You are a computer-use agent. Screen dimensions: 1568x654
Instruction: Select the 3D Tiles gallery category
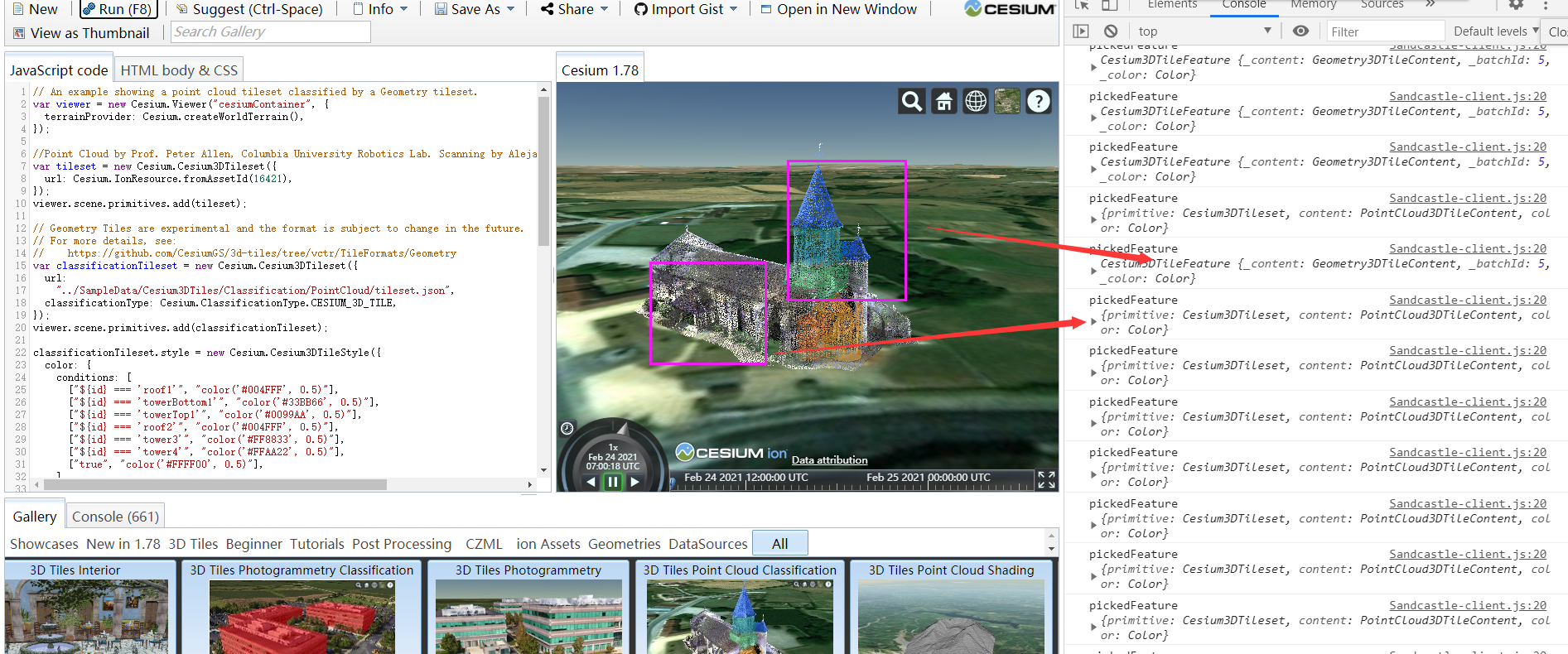pyautogui.click(x=193, y=544)
